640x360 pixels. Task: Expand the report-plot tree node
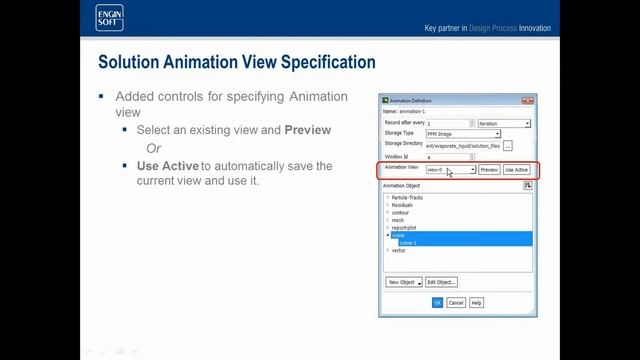387,228
